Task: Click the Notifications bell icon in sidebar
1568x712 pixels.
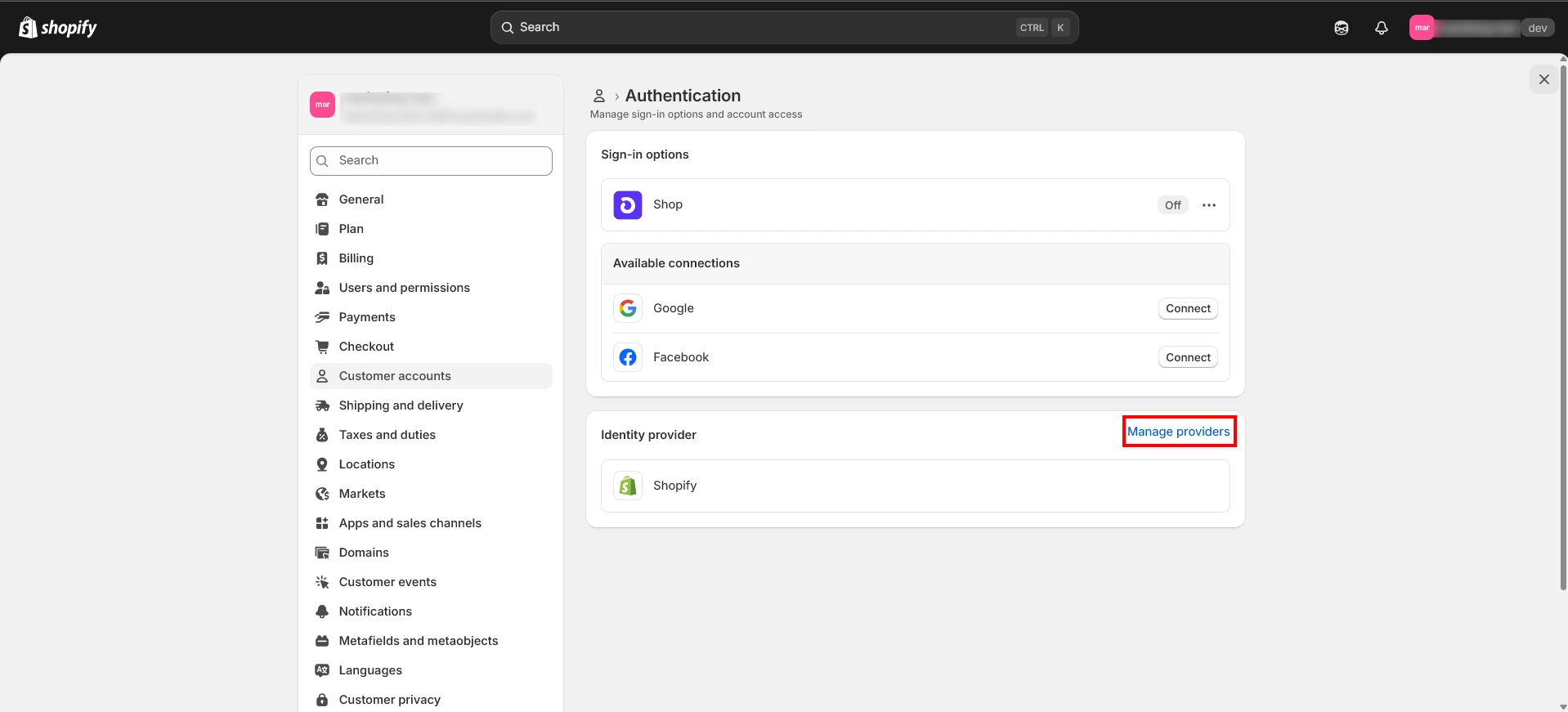Action: pos(322,611)
